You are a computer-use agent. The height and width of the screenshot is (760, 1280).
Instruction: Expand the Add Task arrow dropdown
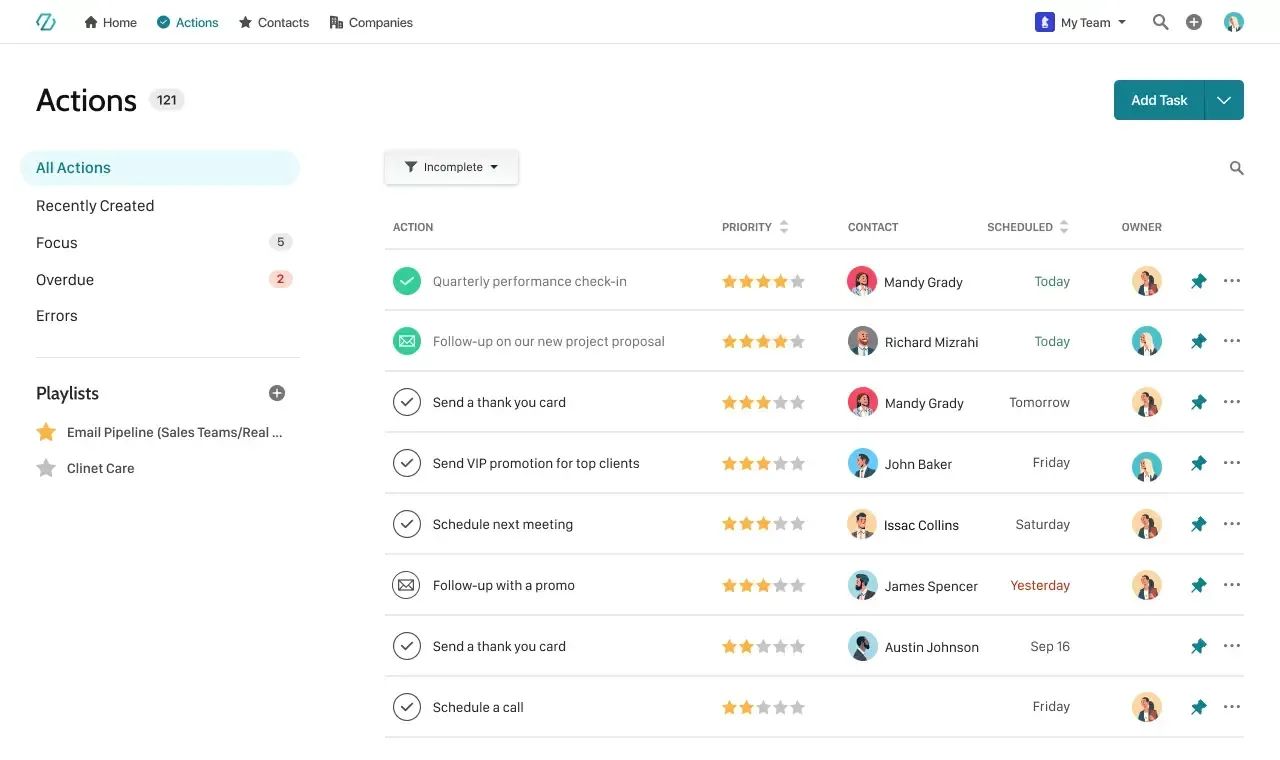click(1224, 100)
